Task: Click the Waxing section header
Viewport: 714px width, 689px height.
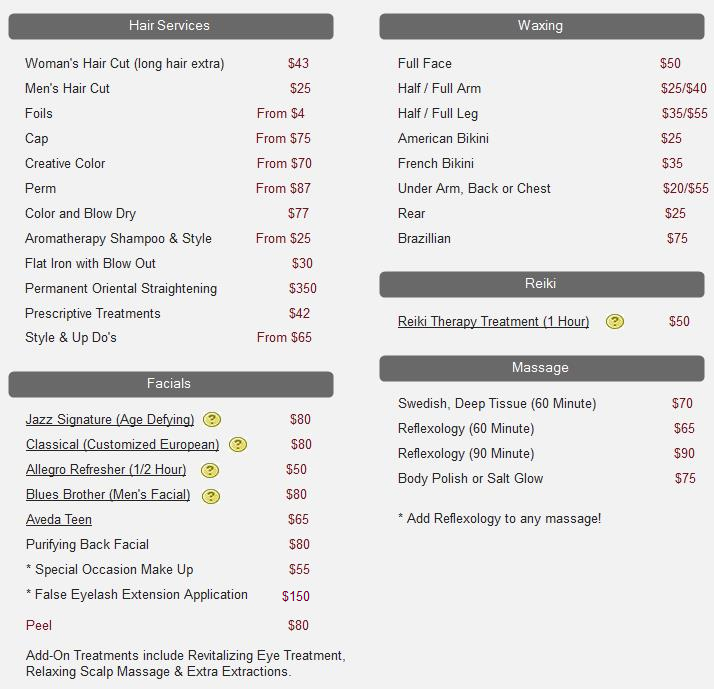Action: [x=541, y=26]
